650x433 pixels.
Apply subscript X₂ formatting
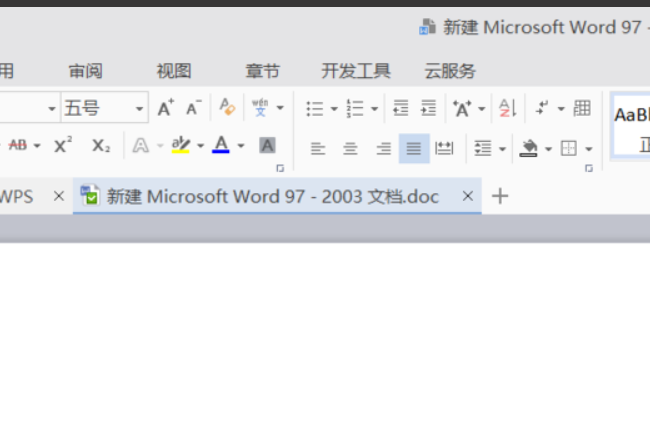pos(101,145)
